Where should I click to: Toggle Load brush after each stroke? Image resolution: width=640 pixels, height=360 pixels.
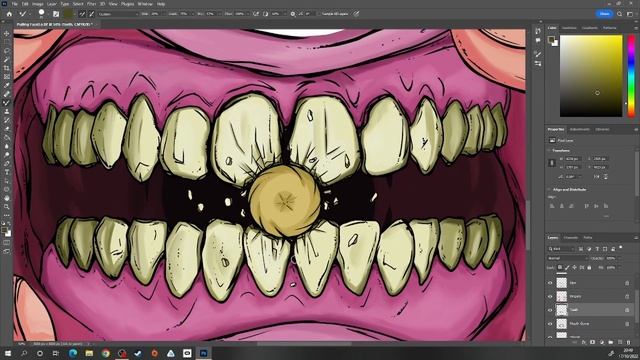[x=82, y=14]
